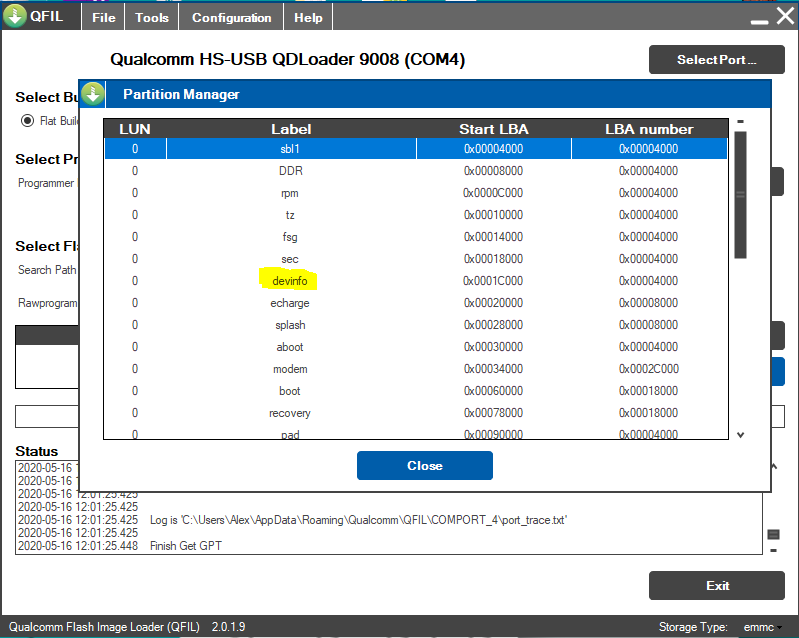799x638 pixels.
Task: Click the Exit button
Action: [x=716, y=586]
